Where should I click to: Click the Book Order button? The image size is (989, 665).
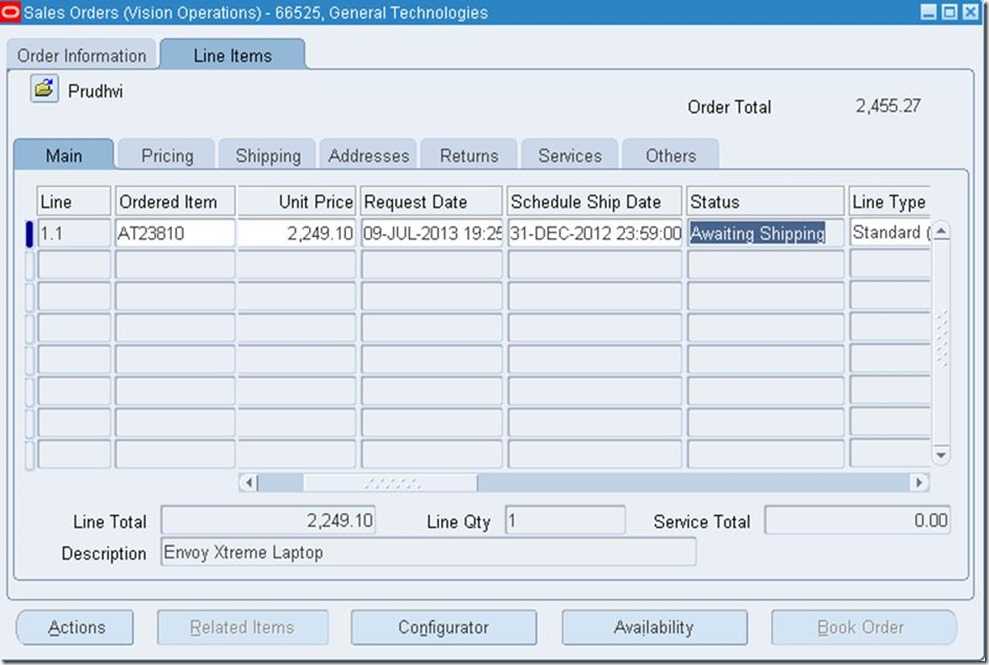(863, 627)
